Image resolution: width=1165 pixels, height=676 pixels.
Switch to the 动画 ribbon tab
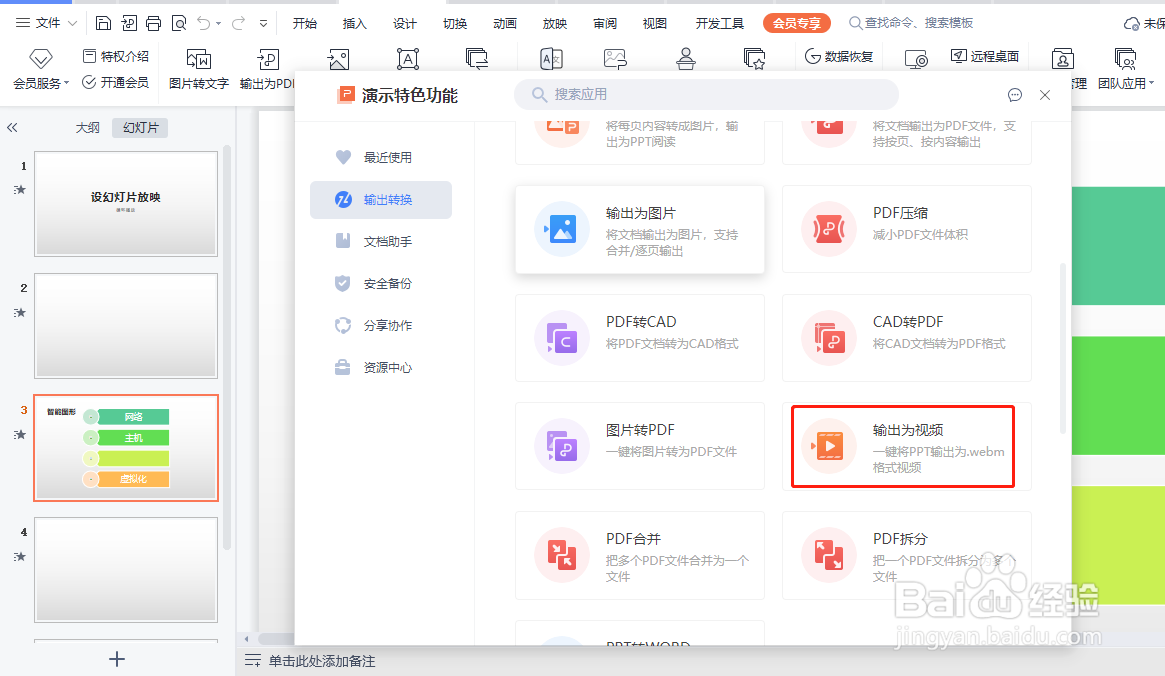coord(504,24)
